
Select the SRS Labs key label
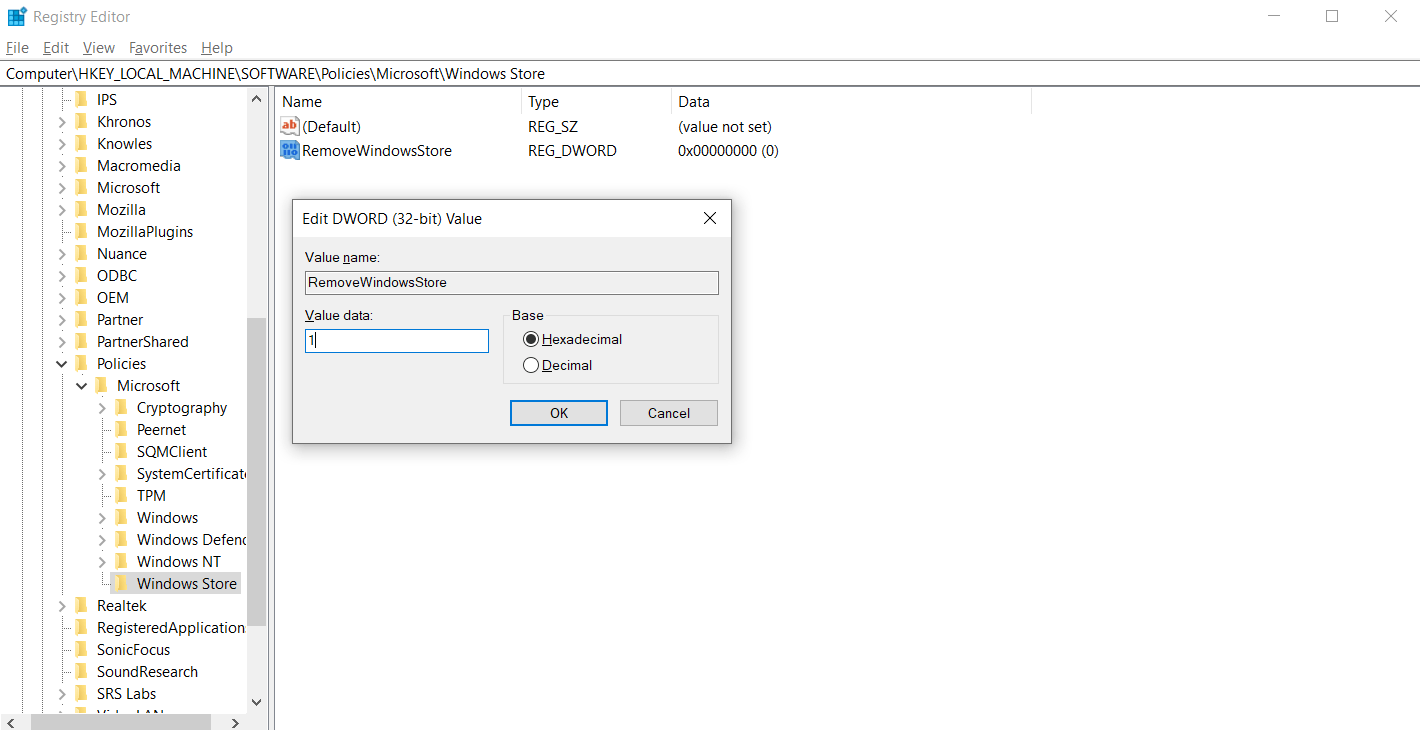coord(127,693)
